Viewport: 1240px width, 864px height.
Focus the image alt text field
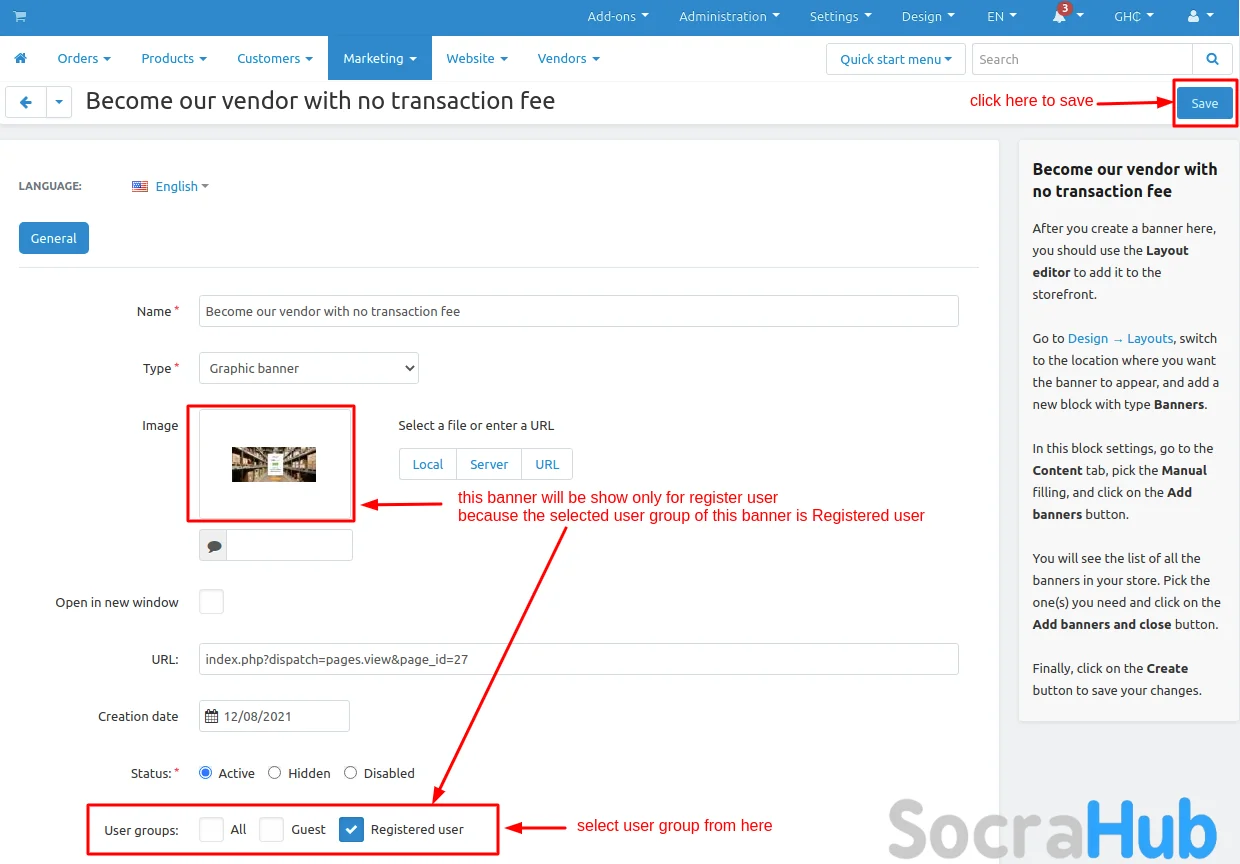[290, 546]
